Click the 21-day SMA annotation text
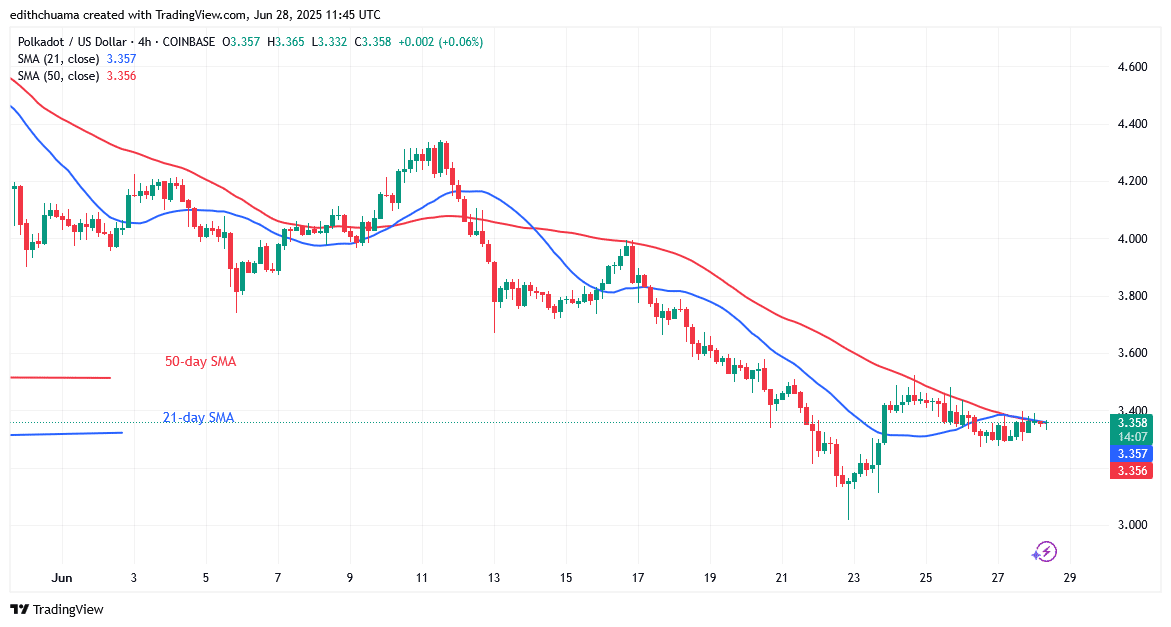Image resolution: width=1171 pixels, height=627 pixels. (x=199, y=417)
